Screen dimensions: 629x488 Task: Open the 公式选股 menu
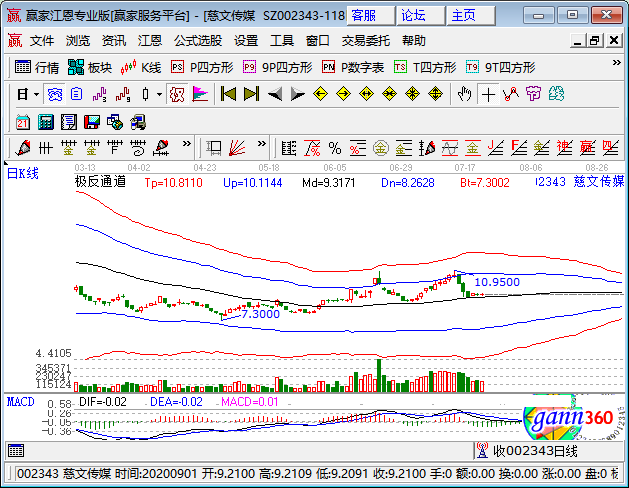coord(198,41)
